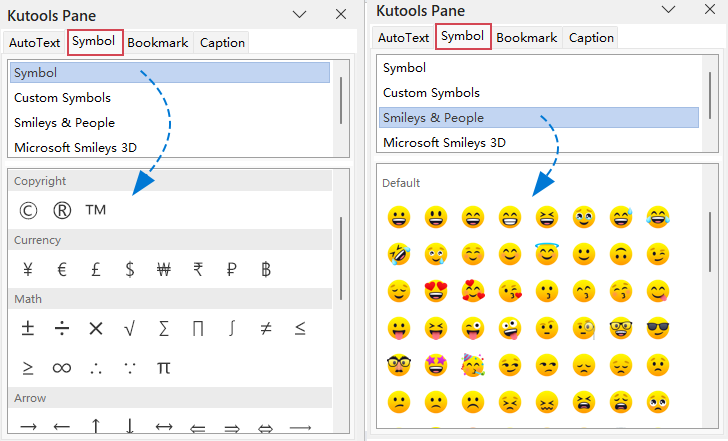Image resolution: width=728 pixels, height=441 pixels.
Task: Insert the nerd glasses face emoji
Action: click(621, 328)
